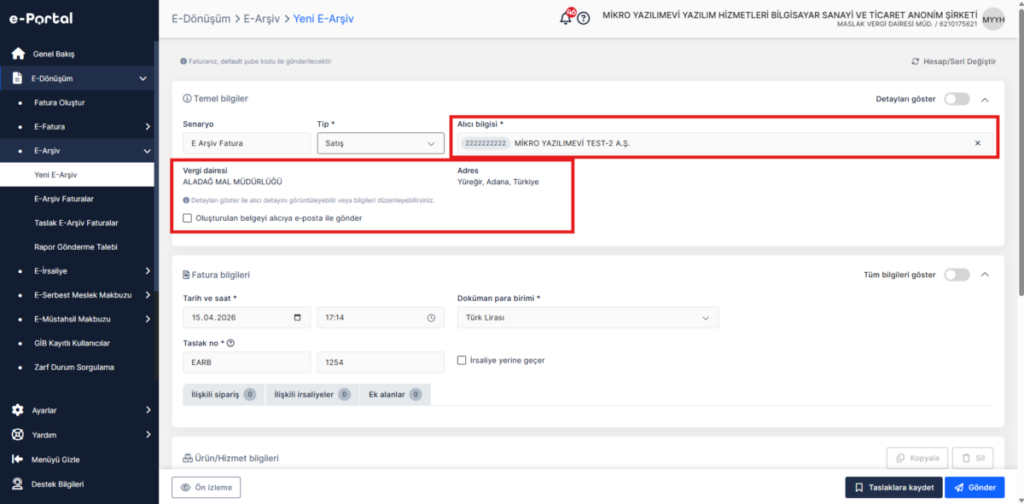Collapse the E-Dönüşüm sidebar menu
This screenshot has width=1024, height=504.
[143, 78]
